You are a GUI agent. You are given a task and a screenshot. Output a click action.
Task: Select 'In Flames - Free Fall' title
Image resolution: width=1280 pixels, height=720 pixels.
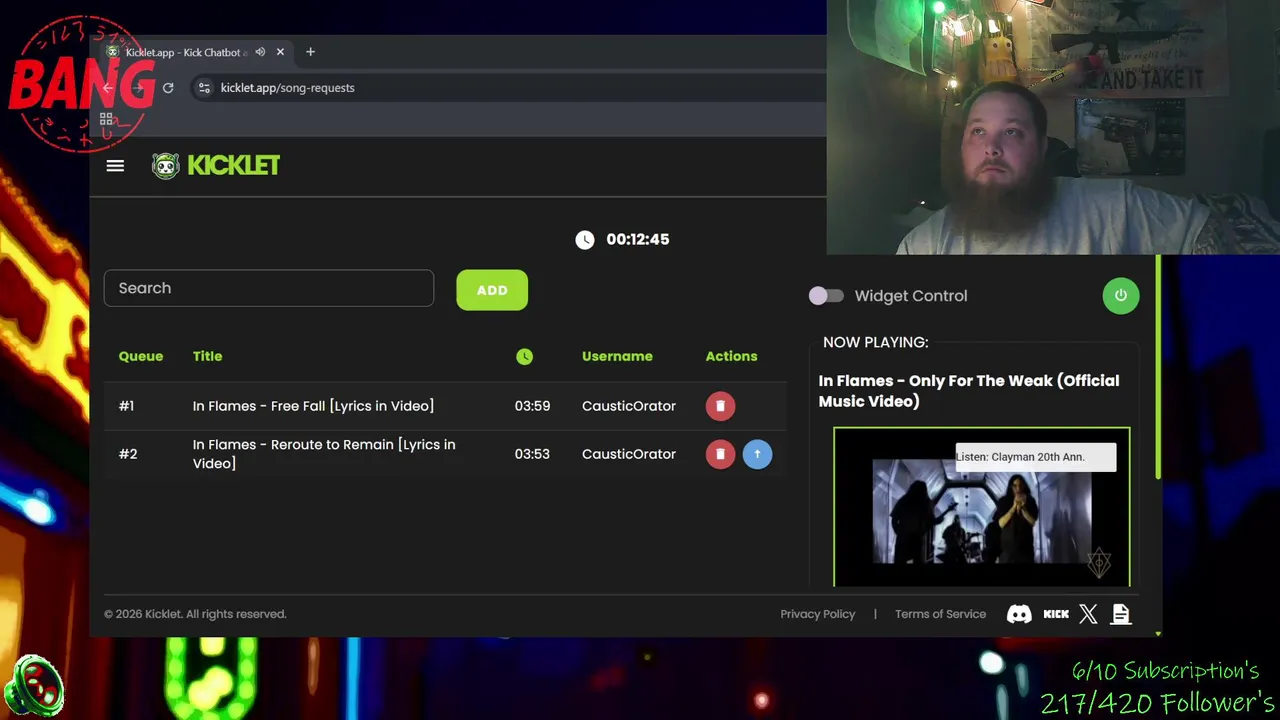point(313,406)
